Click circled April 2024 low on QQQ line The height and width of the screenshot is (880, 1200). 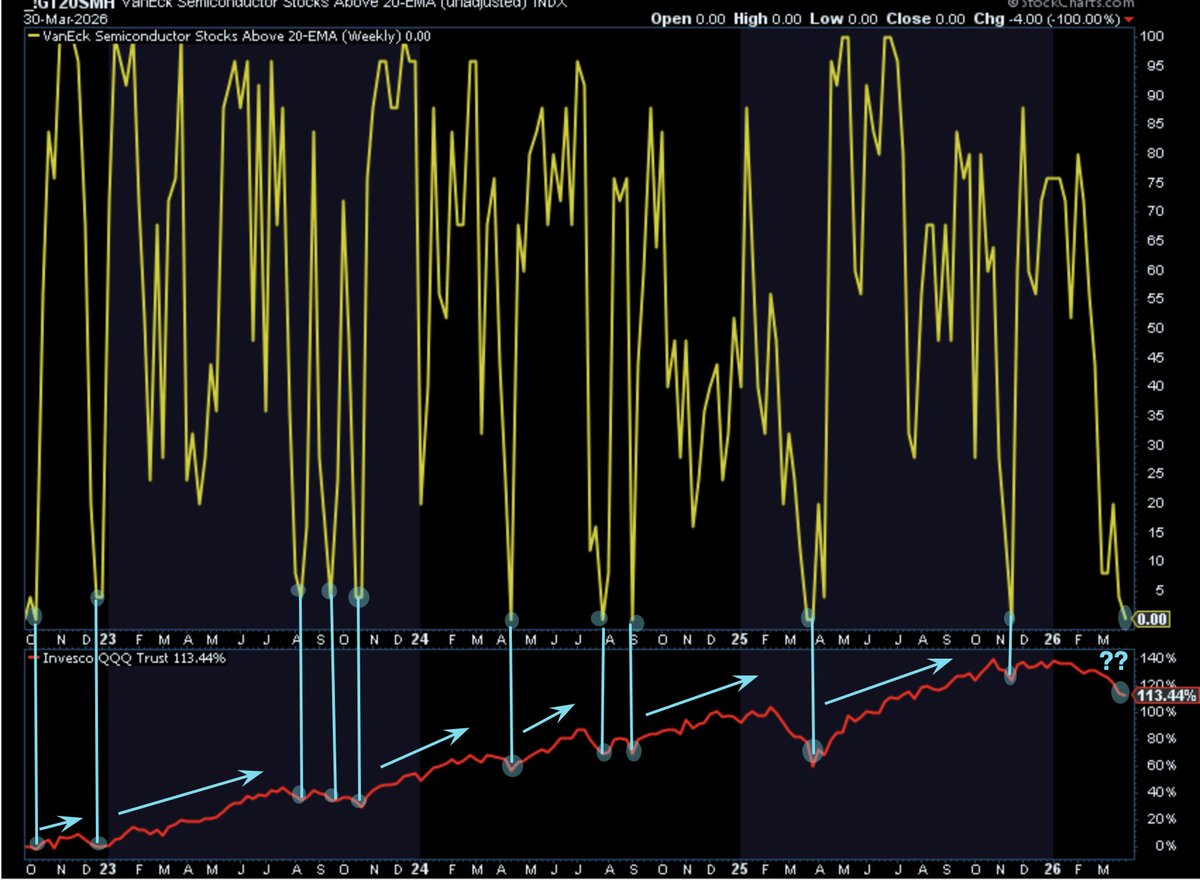tap(512, 766)
